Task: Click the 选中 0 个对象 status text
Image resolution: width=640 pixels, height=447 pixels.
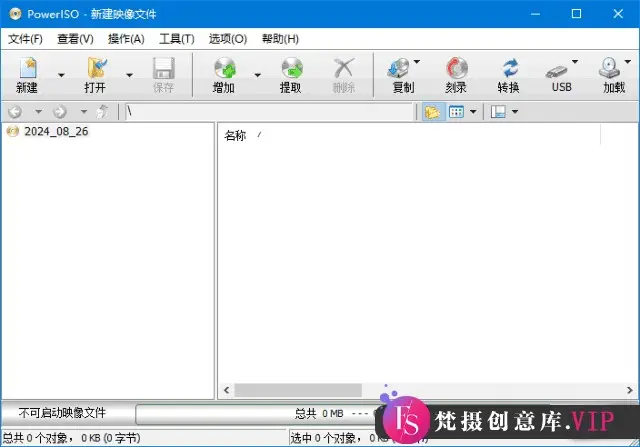Action: click(325, 438)
